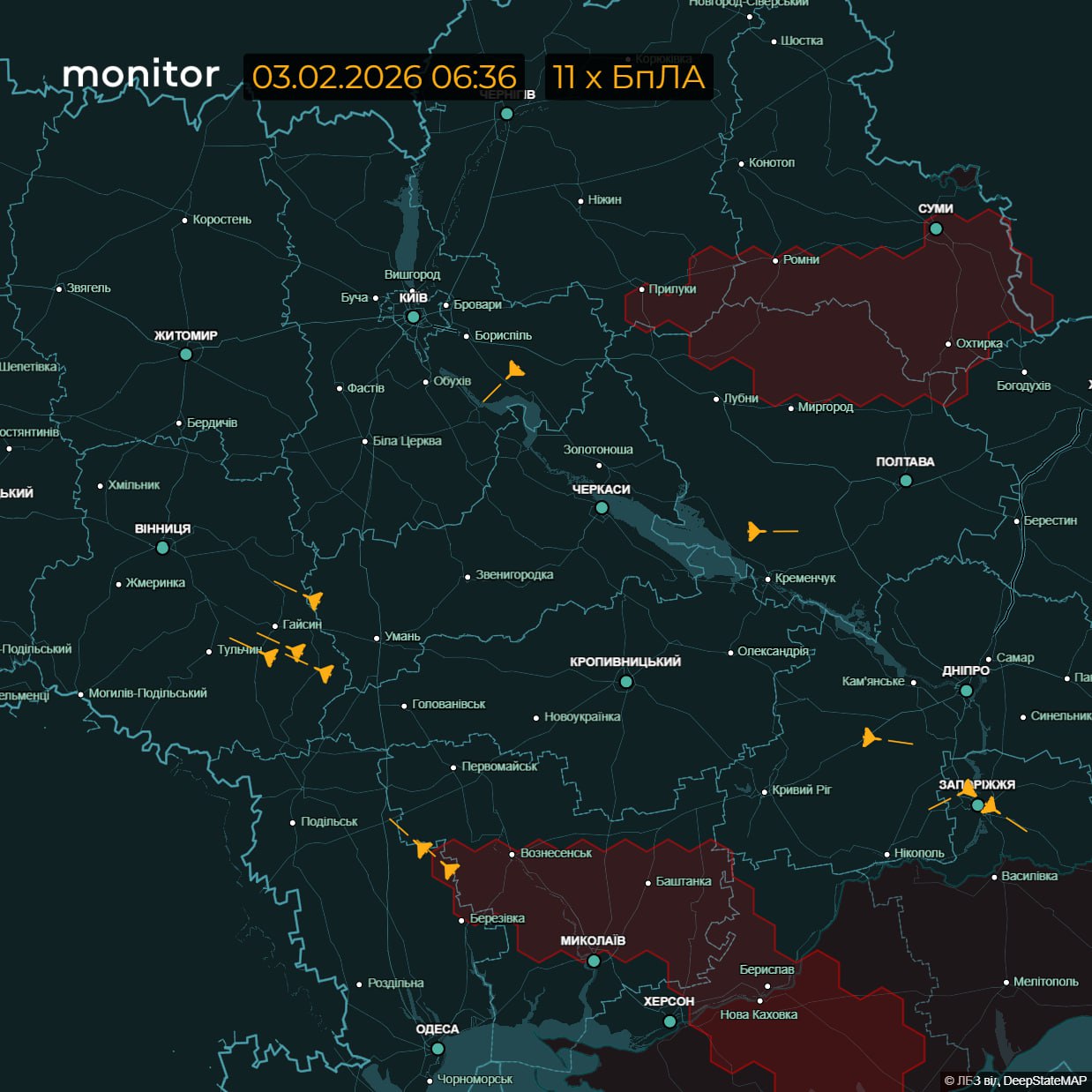Click the drone icon just north of Гайсин
The image size is (1092, 1092).
click(313, 601)
